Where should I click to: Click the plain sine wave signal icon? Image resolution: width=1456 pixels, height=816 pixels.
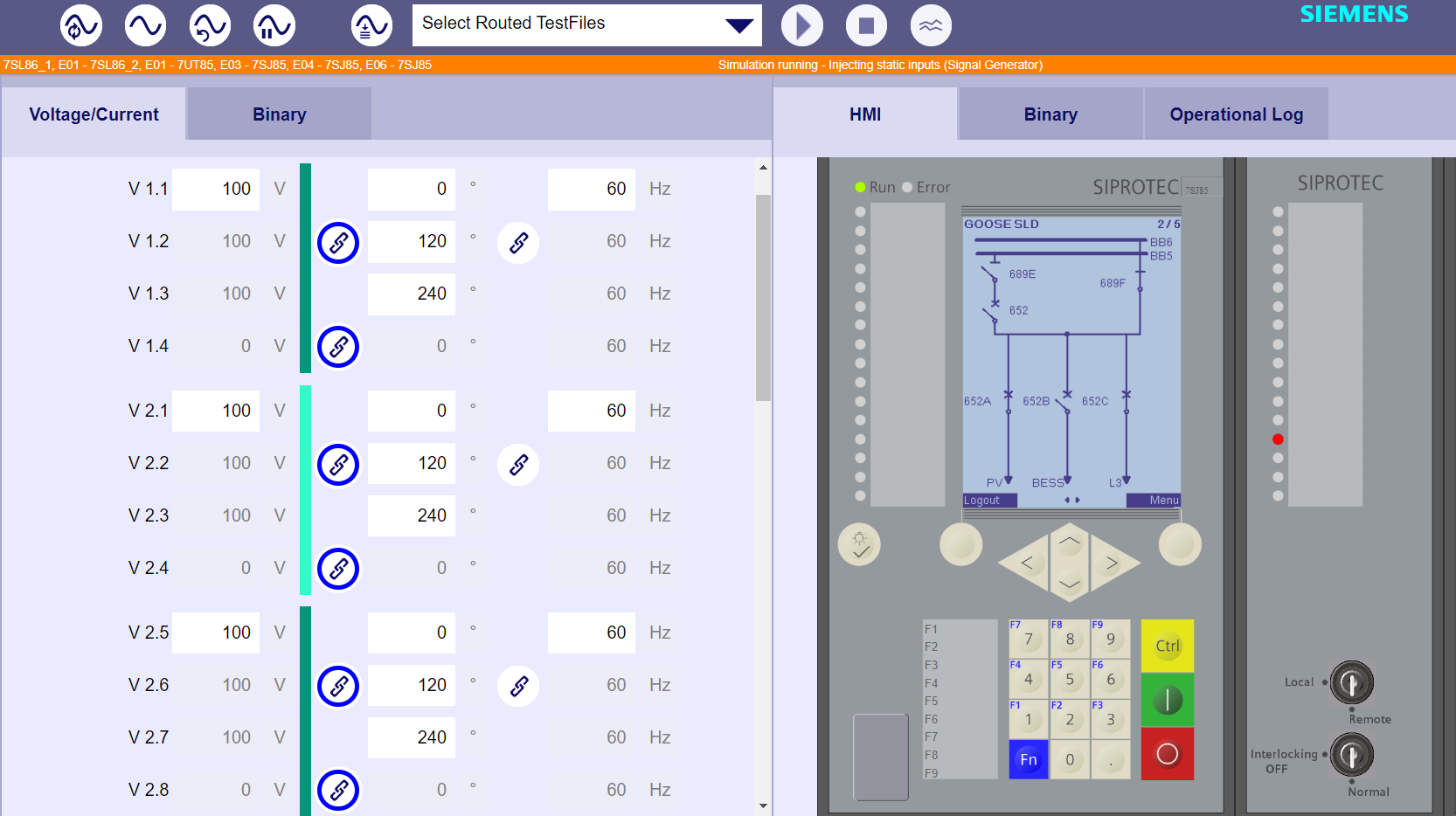tap(145, 25)
